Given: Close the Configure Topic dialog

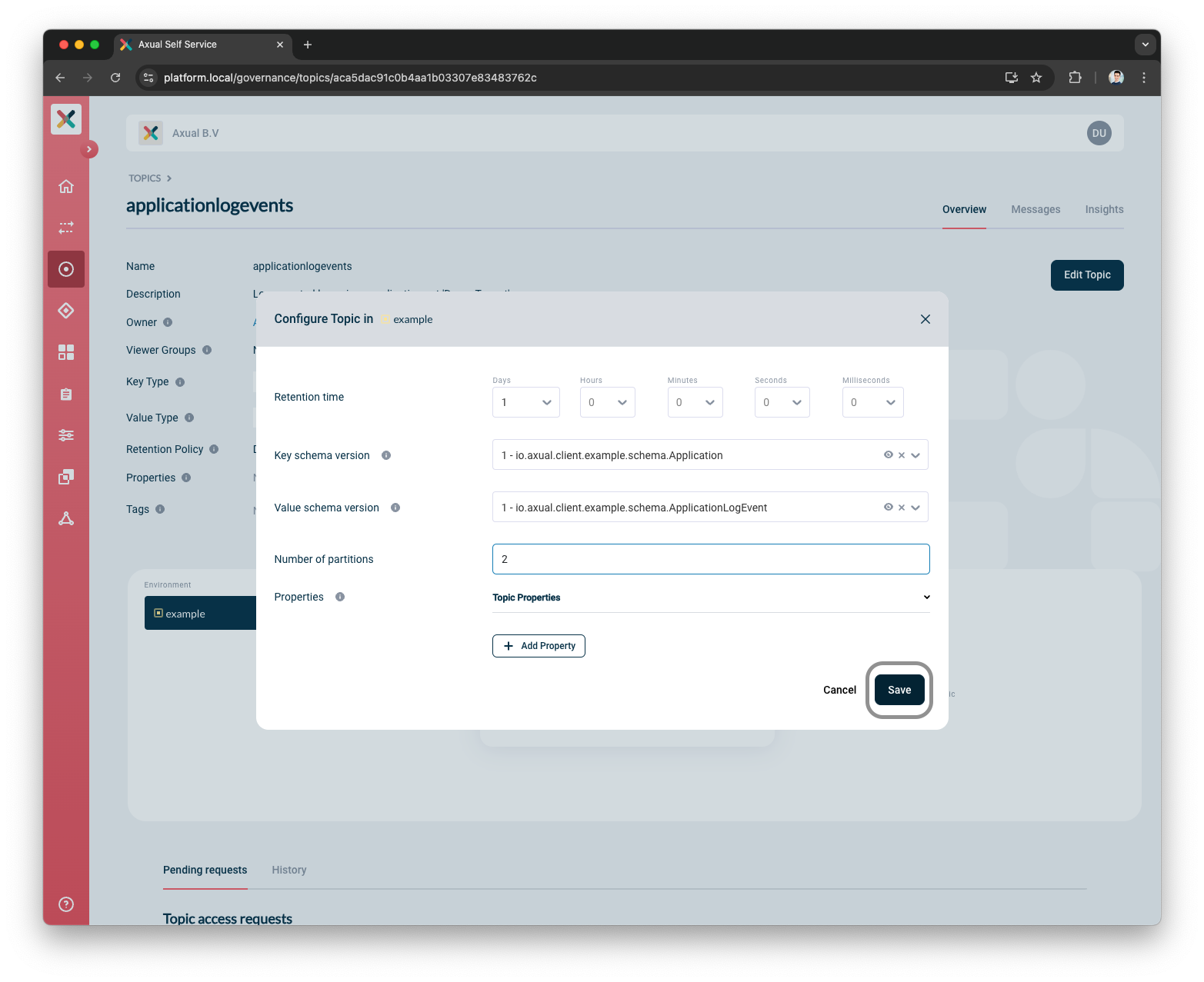Looking at the screenshot, I should tap(926, 319).
